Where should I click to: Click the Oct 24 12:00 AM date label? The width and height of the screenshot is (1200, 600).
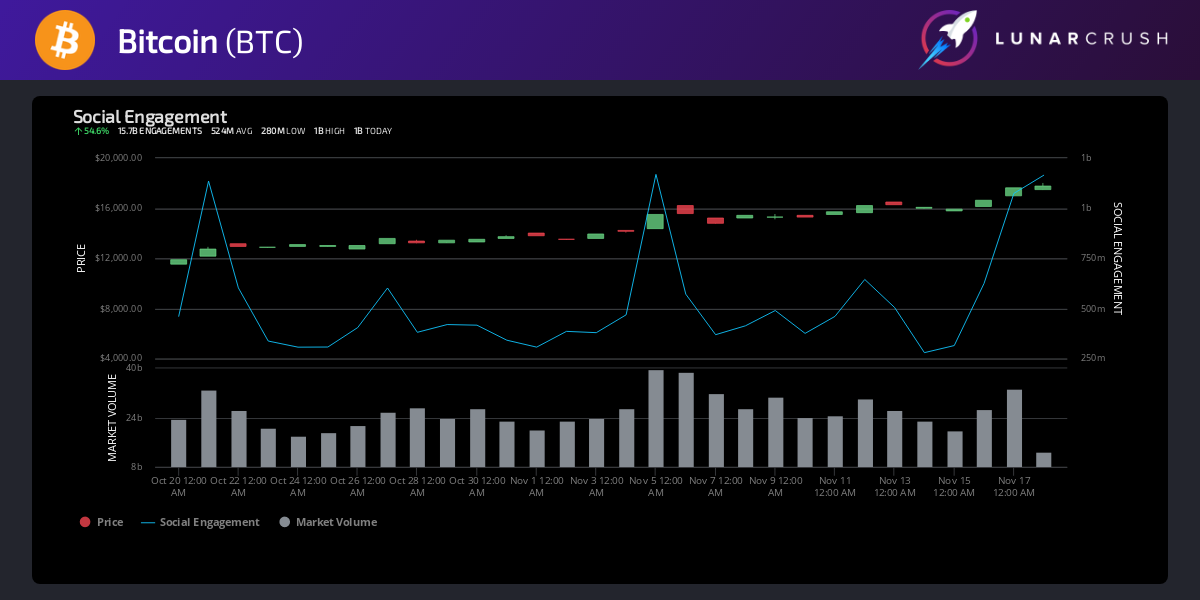tap(298, 486)
